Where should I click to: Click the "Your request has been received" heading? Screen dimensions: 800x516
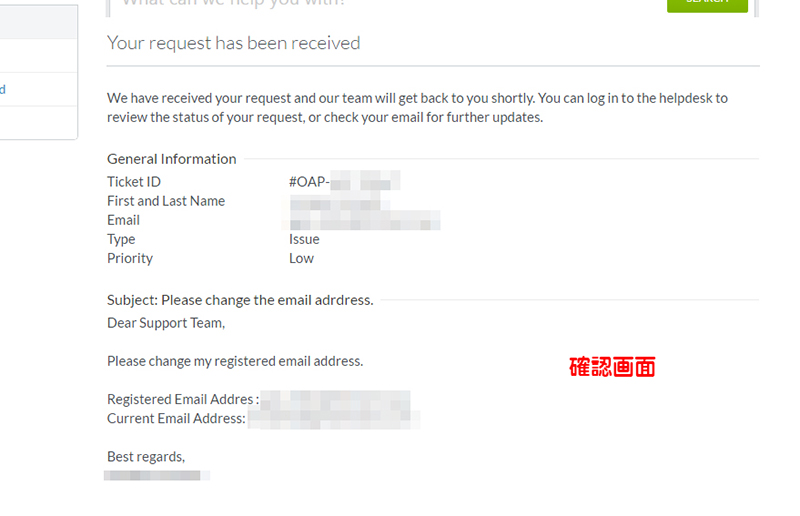pyautogui.click(x=233, y=43)
